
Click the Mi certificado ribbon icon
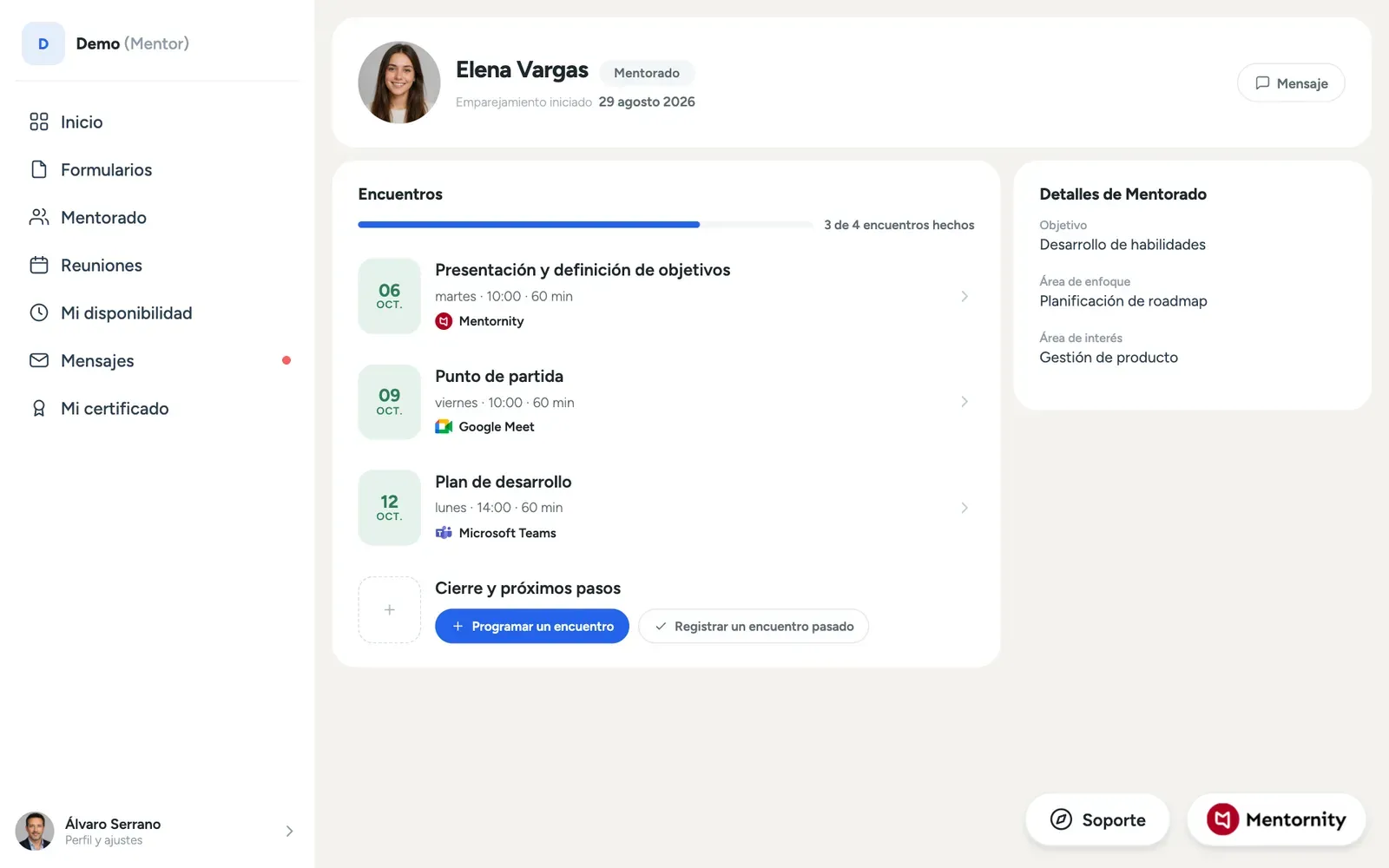click(39, 408)
